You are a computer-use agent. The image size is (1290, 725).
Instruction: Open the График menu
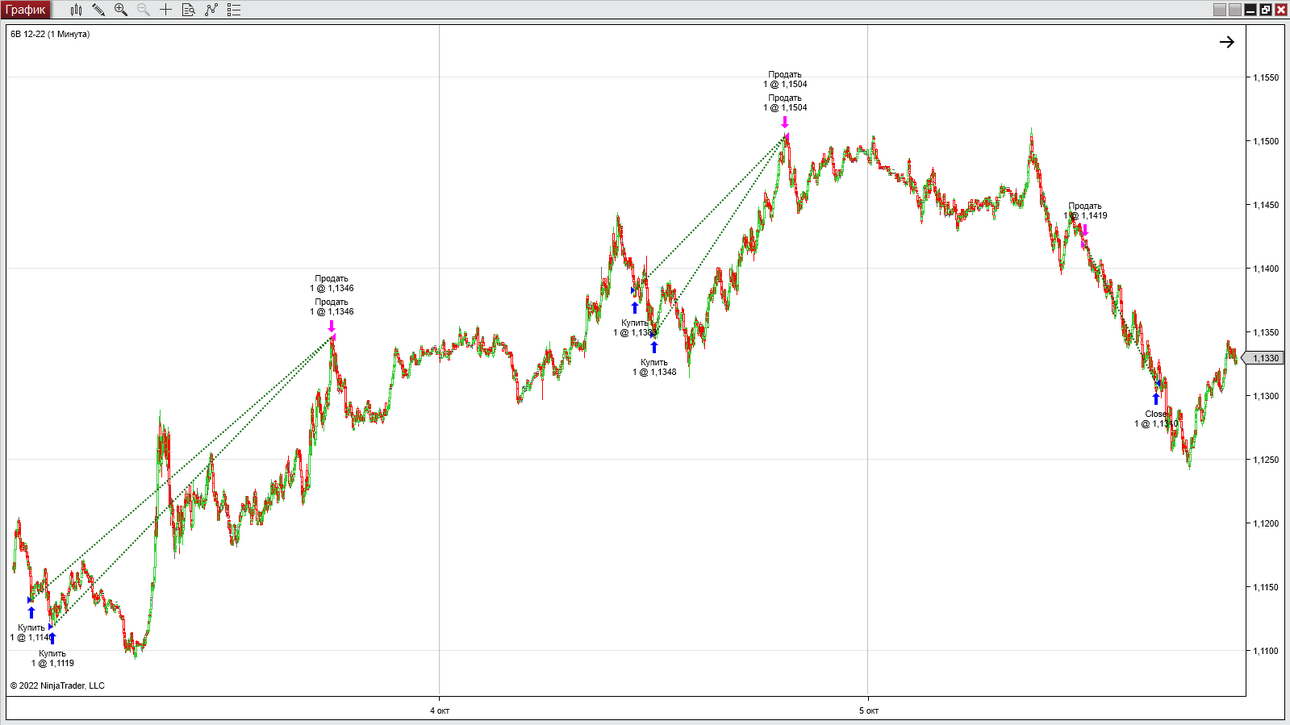coord(26,10)
